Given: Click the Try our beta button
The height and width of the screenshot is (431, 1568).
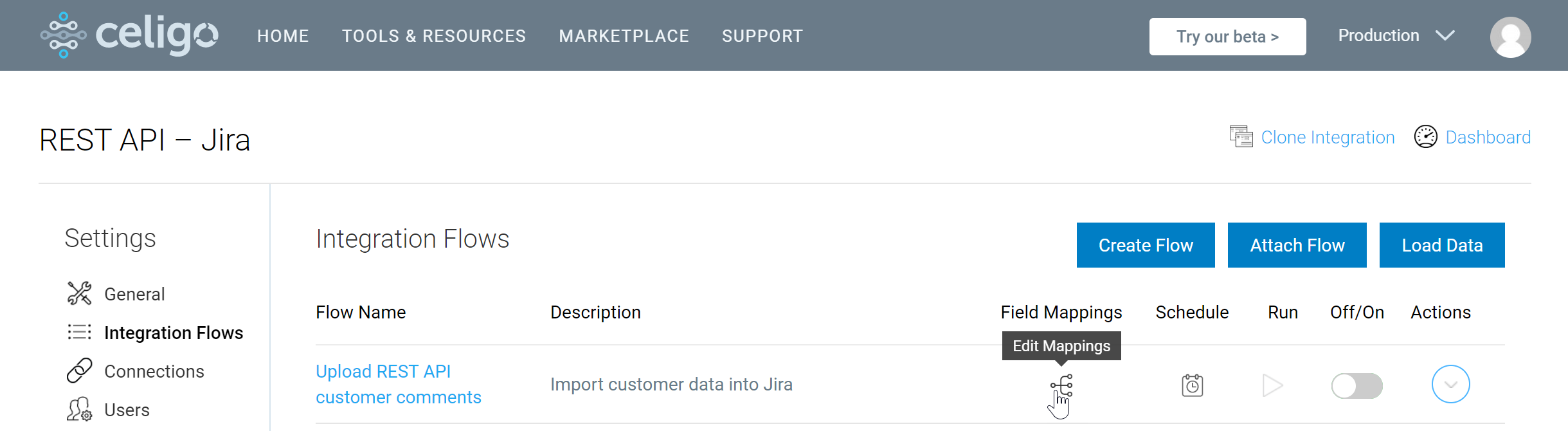Looking at the screenshot, I should 1227,37.
